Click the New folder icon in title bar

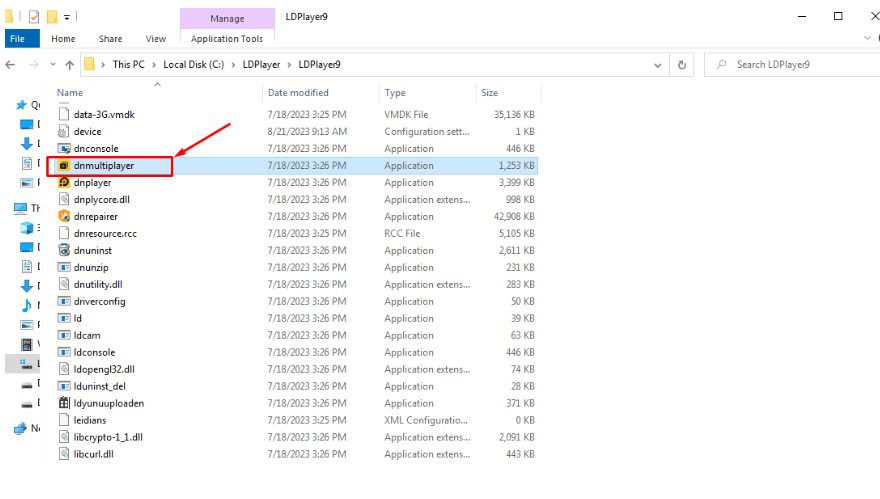[x=52, y=17]
